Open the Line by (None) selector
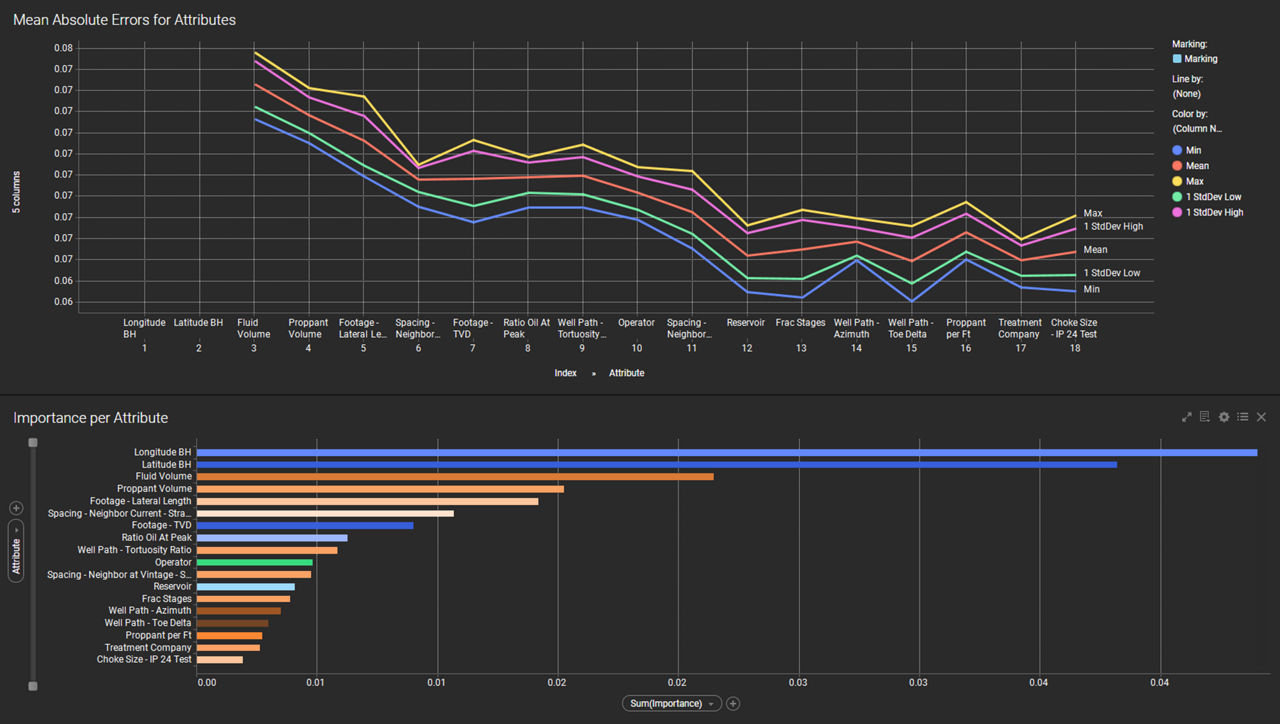The height and width of the screenshot is (724, 1280). click(x=1186, y=94)
